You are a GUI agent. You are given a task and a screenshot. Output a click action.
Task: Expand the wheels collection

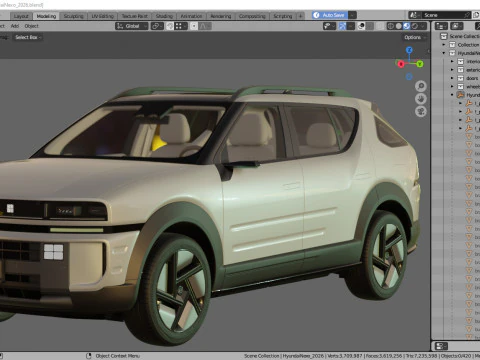(452, 86)
